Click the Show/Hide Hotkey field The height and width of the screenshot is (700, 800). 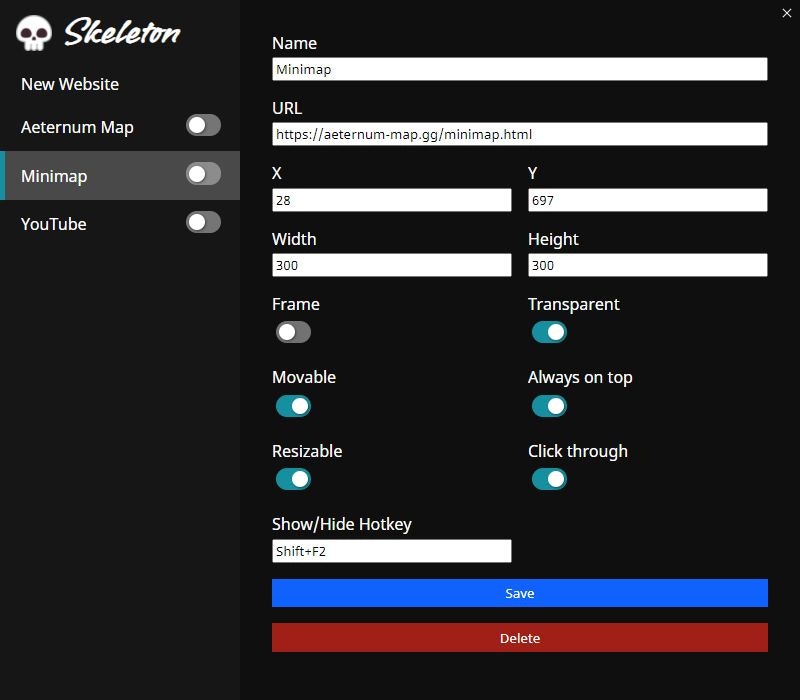(391, 550)
